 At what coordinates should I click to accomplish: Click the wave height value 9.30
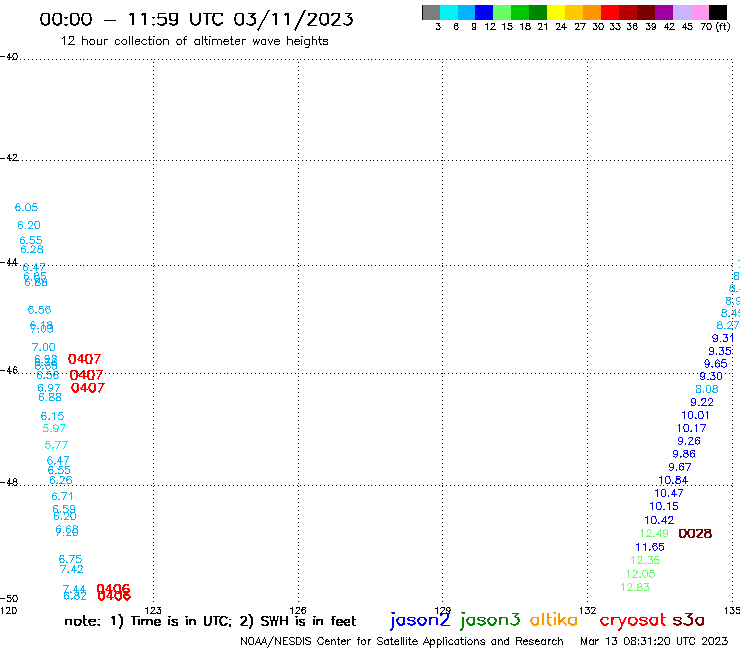click(x=711, y=377)
